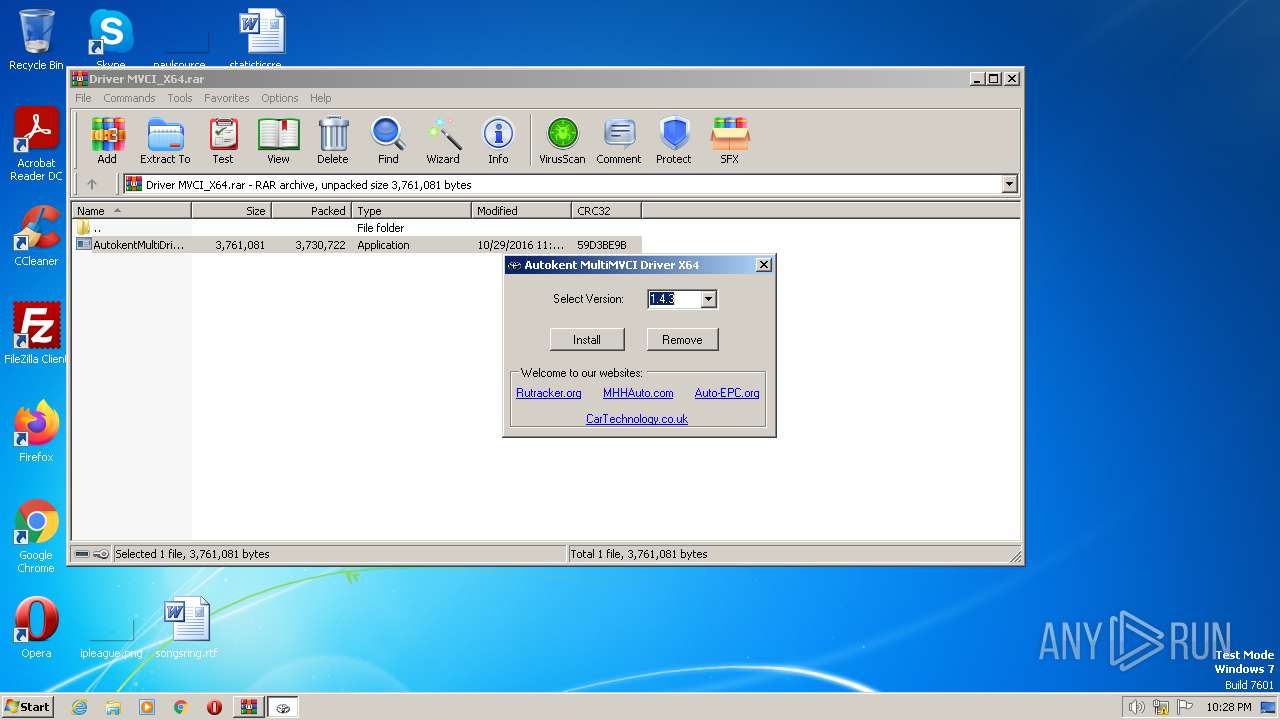Click the media player taskbar icon
1280x720 pixels.
[147, 707]
